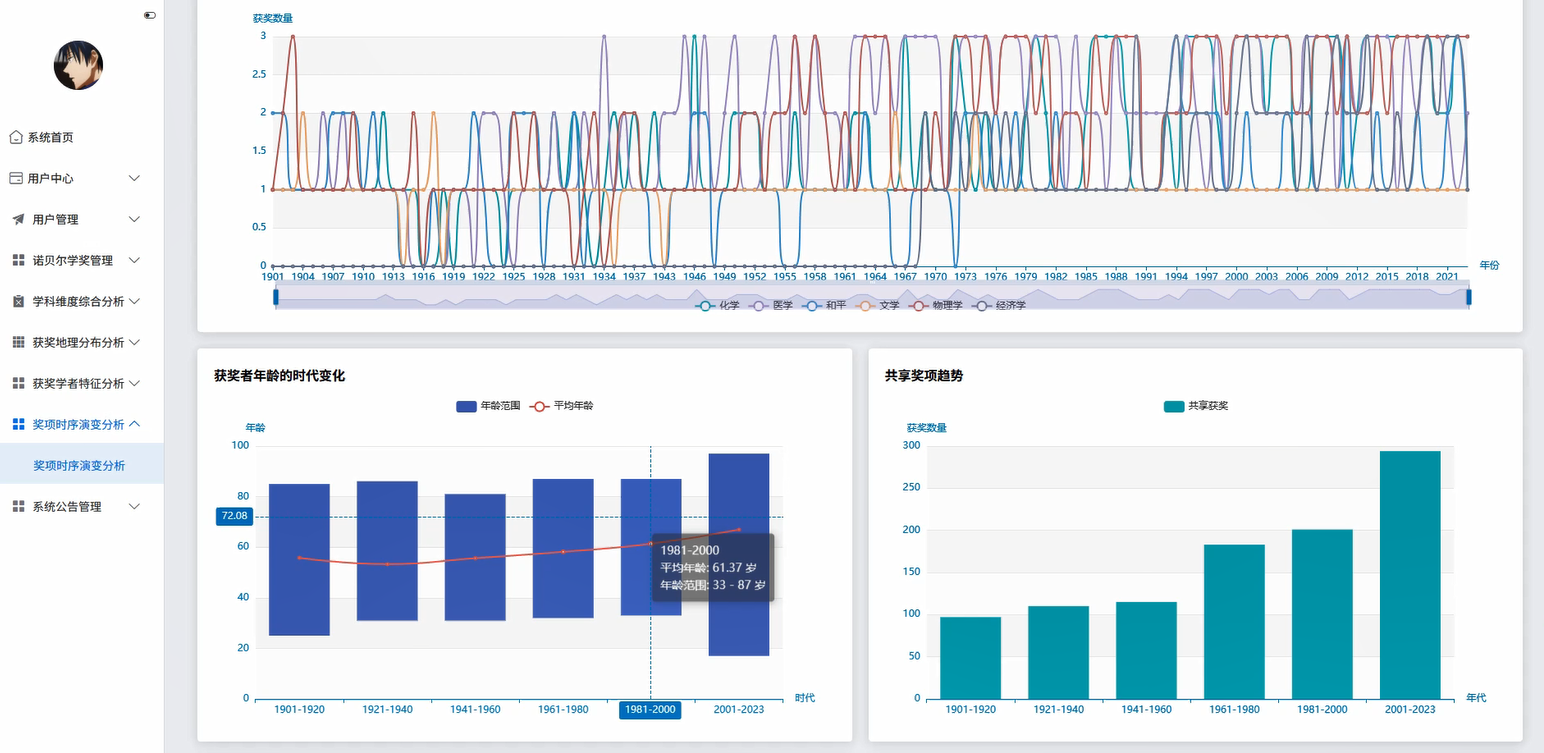The height and width of the screenshot is (753, 1544).
Task: Click the 1901 label on the year axis
Action: [x=273, y=276]
